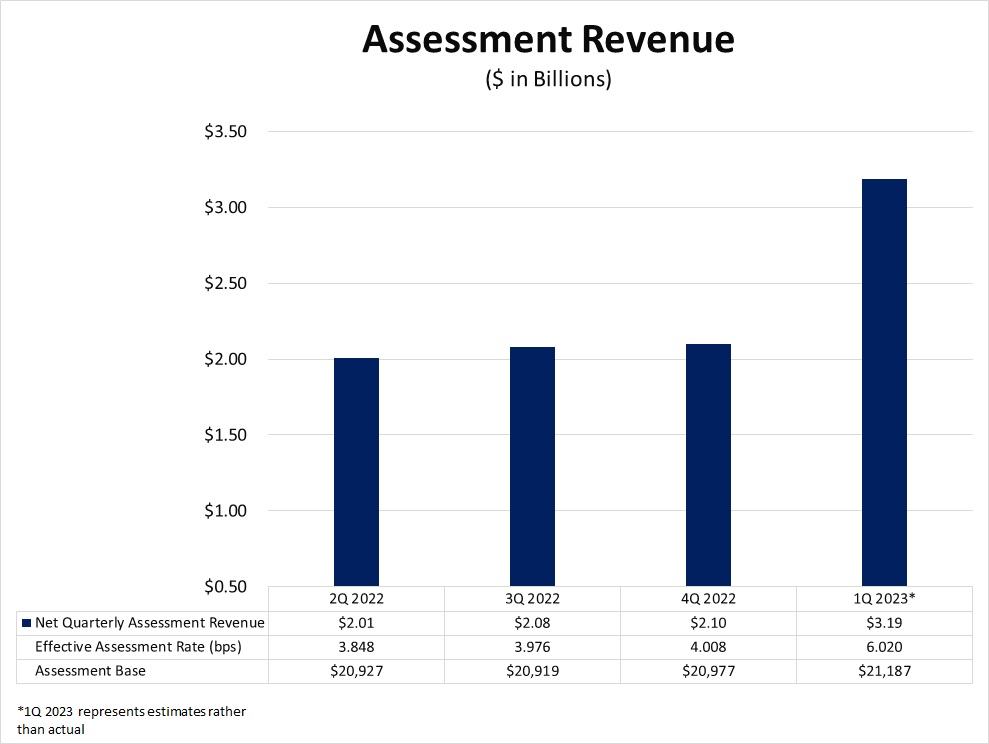Click the $20,927 assessment base cell
989x744 pixels.
click(x=356, y=671)
